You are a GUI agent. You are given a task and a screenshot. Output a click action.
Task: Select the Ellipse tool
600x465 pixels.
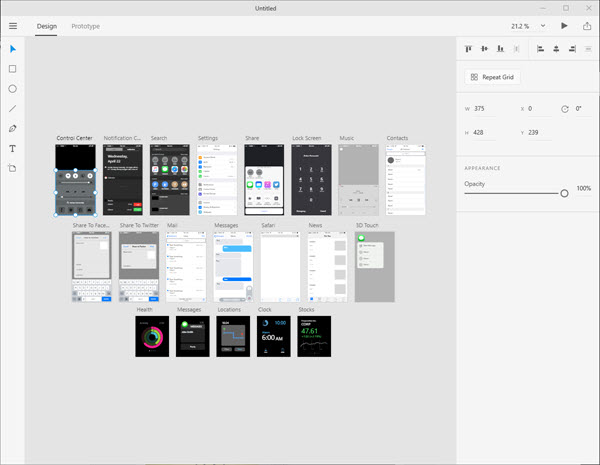coord(13,89)
